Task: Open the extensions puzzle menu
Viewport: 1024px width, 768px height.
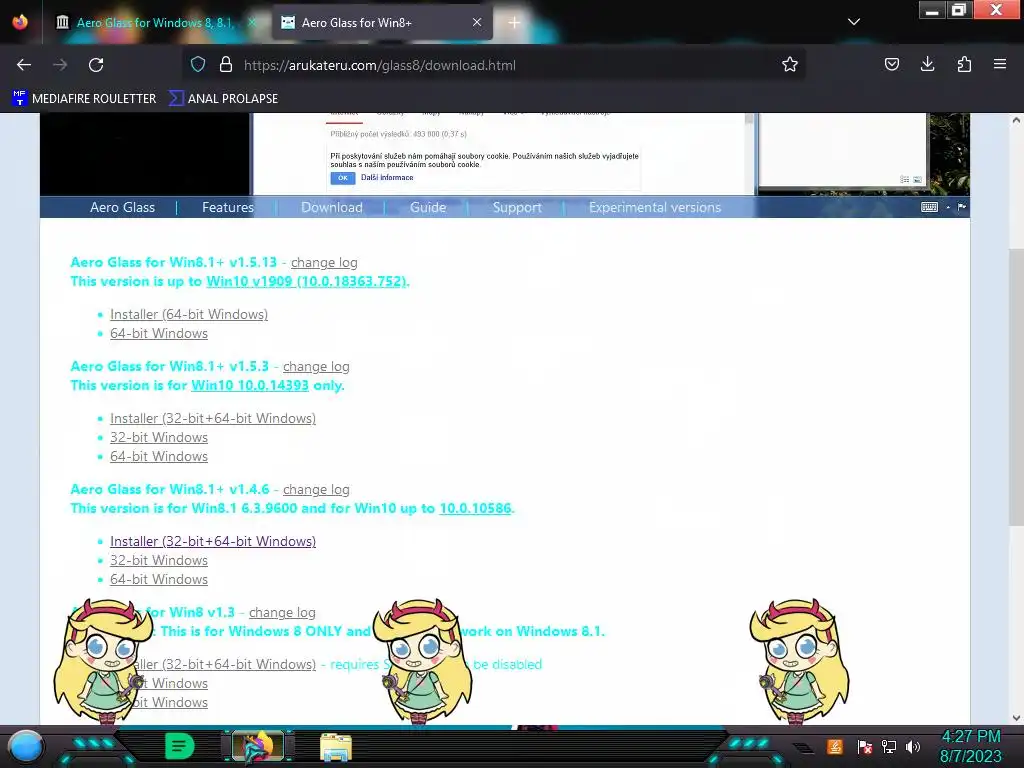Action: [964, 65]
